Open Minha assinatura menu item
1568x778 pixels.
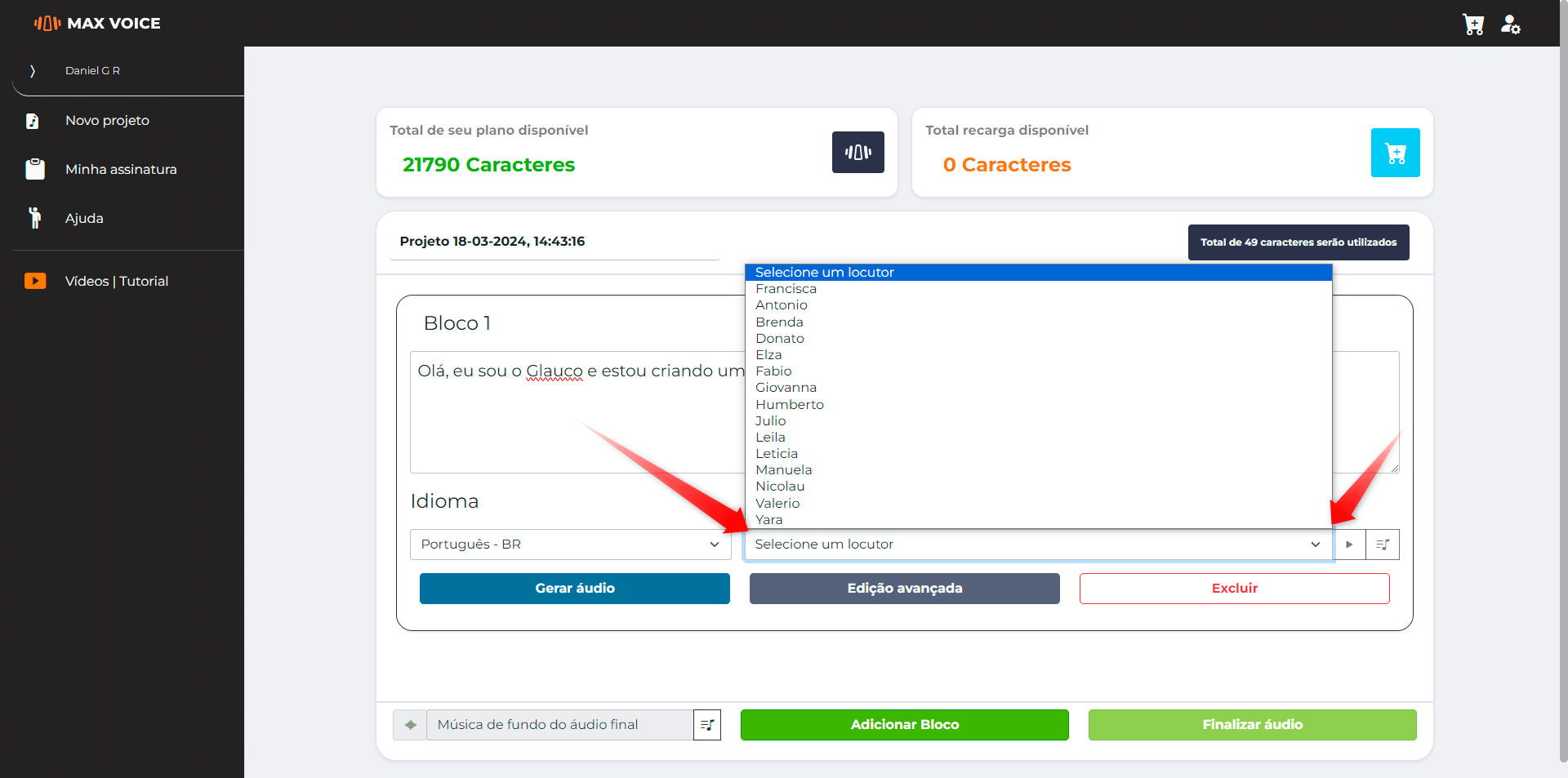click(x=121, y=169)
